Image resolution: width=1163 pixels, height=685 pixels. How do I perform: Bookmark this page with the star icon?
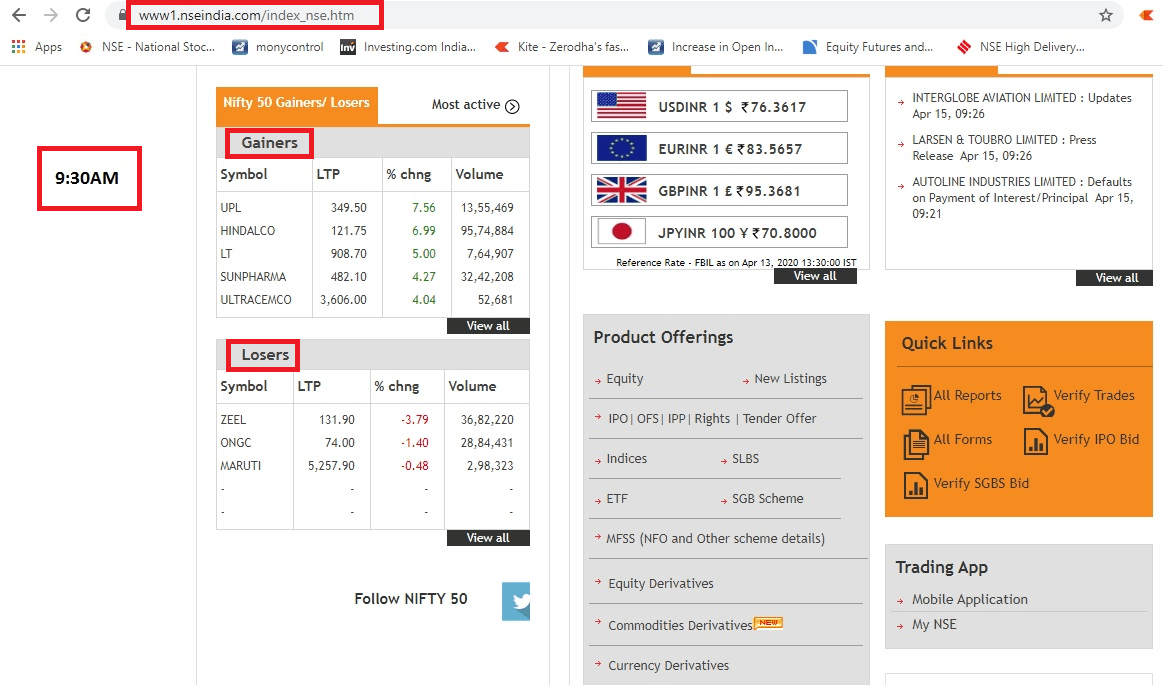point(1106,15)
